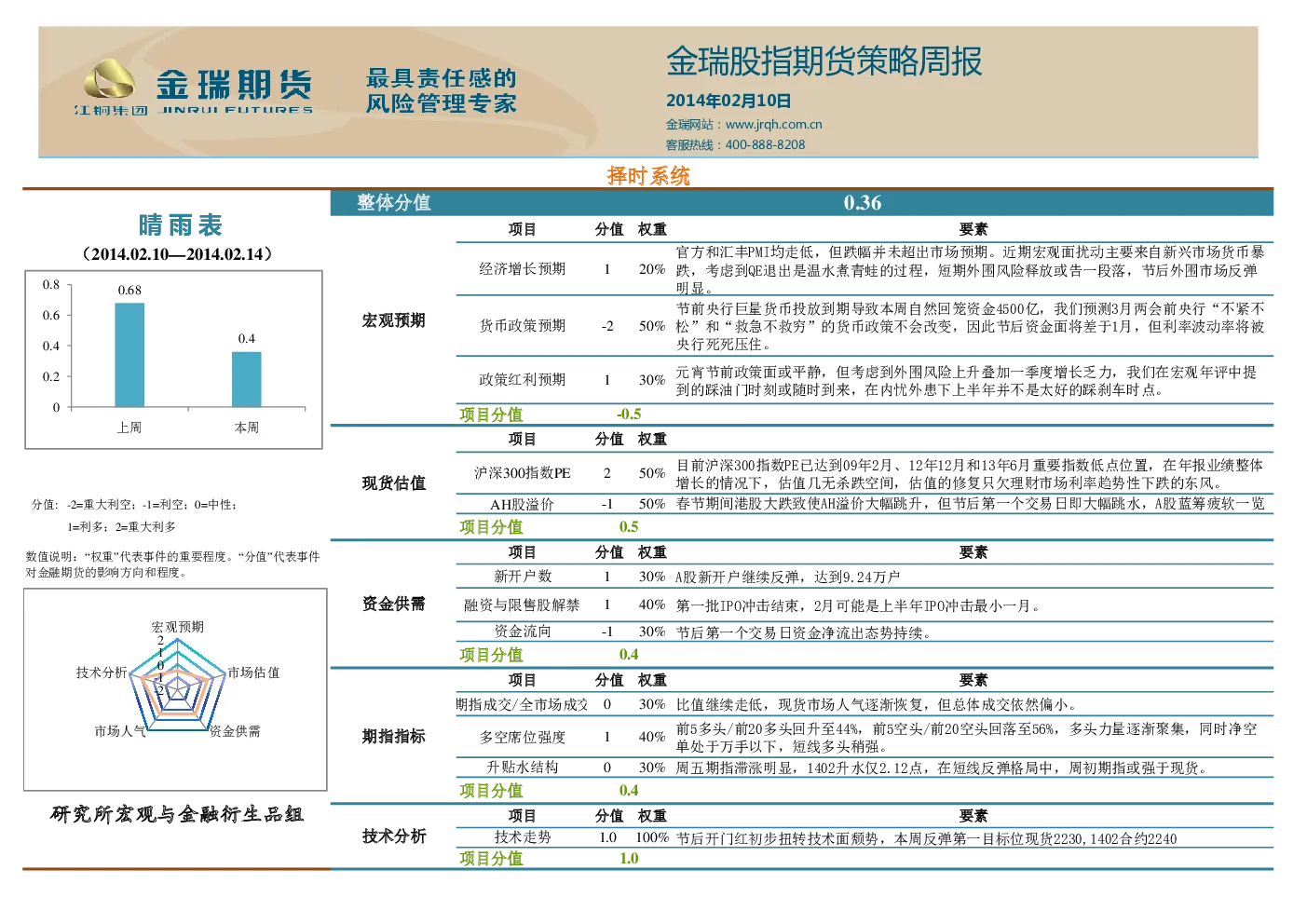Click the 市场人气 label on the radar chart
Image resolution: width=1307 pixels, height=924 pixels.
pos(120,731)
